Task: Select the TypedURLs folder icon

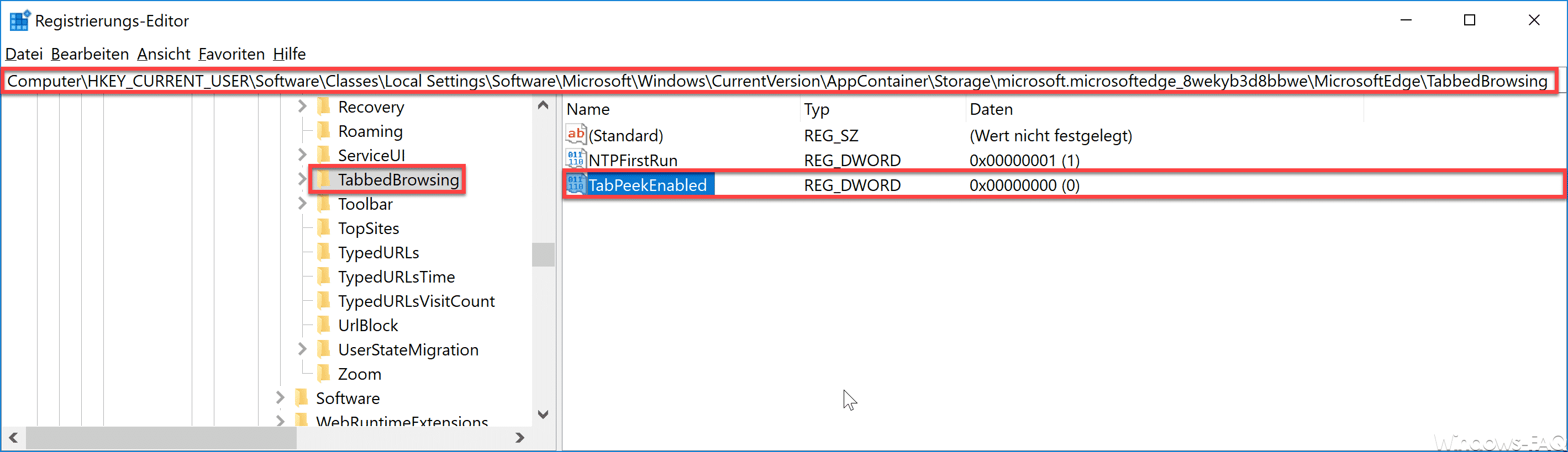Action: coord(324,252)
